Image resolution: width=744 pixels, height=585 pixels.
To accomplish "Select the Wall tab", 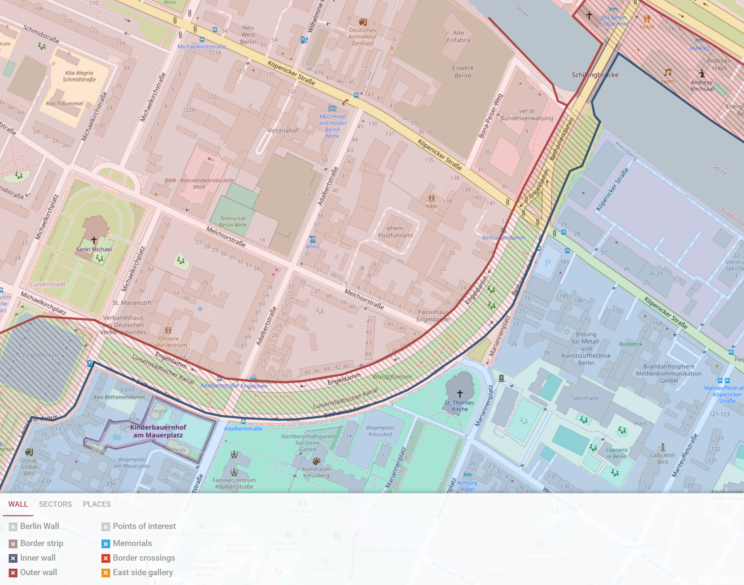I will coord(17,504).
